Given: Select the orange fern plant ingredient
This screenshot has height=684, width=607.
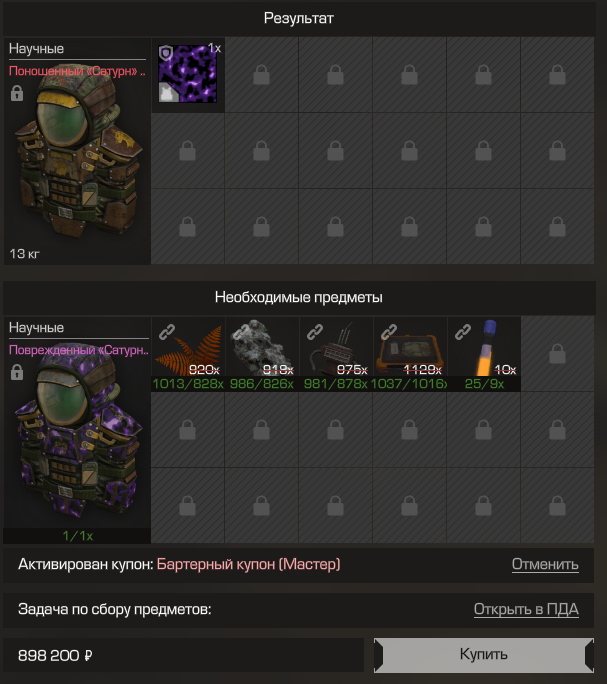Looking at the screenshot, I should [188, 347].
